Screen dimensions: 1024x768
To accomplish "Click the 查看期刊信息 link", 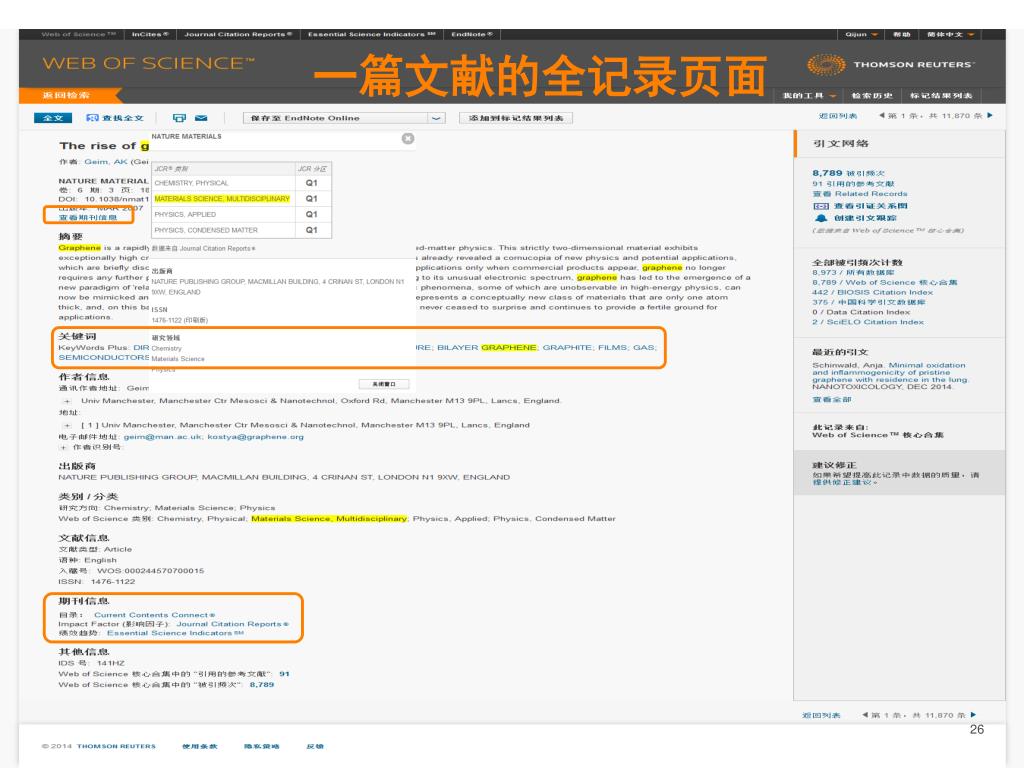I will click(x=88, y=217).
